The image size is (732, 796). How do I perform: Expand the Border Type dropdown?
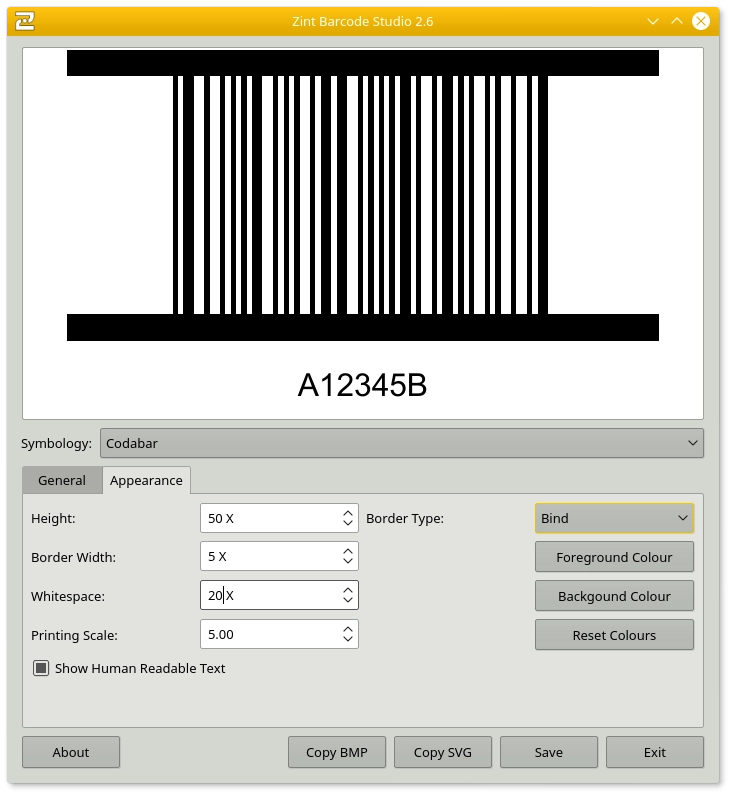tap(614, 518)
